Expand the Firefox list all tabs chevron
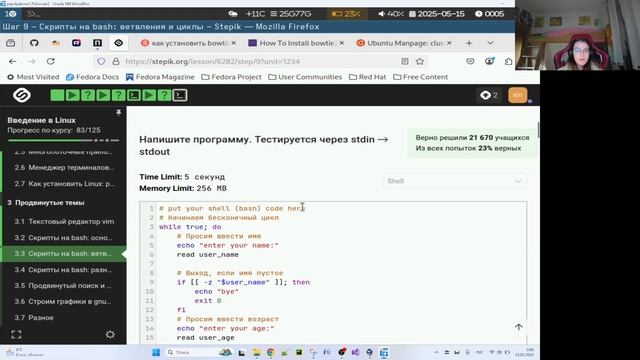 [490, 43]
